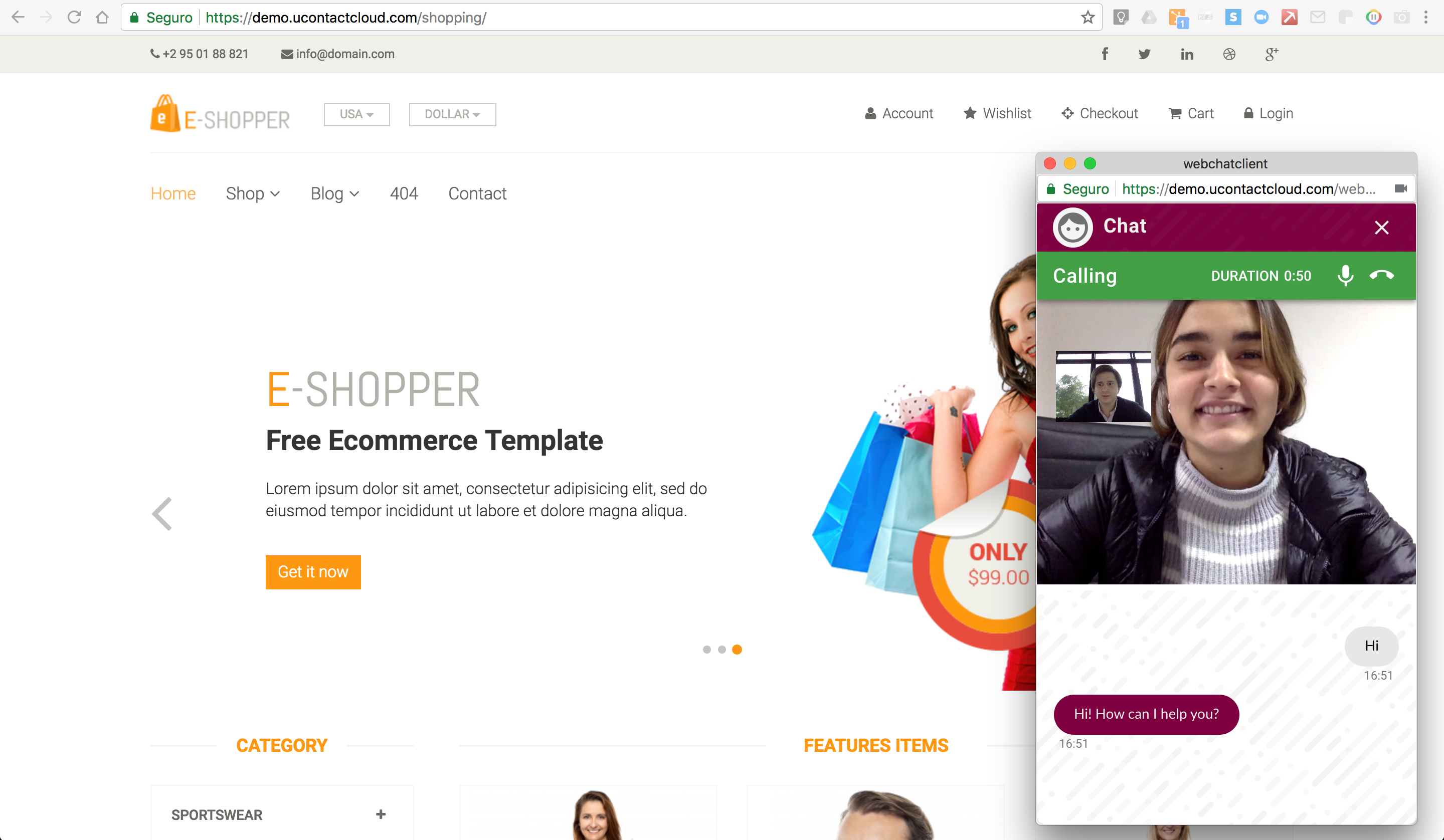This screenshot has width=1444, height=840.
Task: Click the camera icon in webchat address bar
Action: point(1400,188)
